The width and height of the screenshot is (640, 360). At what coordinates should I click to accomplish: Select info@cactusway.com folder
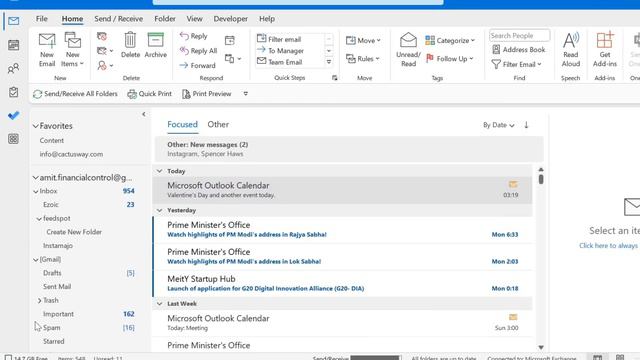[x=71, y=154]
